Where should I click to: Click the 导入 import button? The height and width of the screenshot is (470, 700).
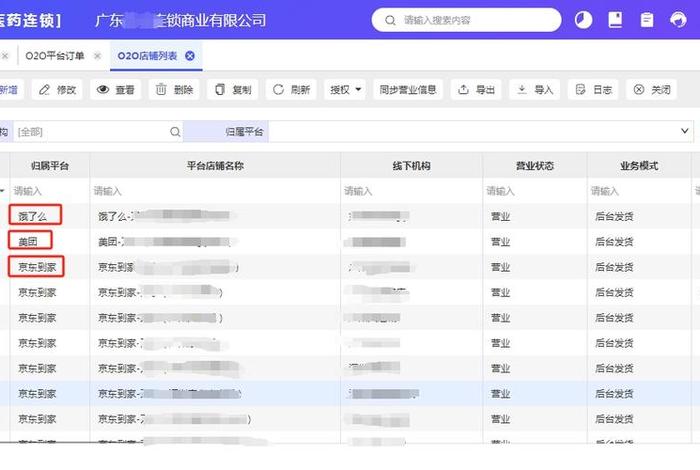point(535,90)
